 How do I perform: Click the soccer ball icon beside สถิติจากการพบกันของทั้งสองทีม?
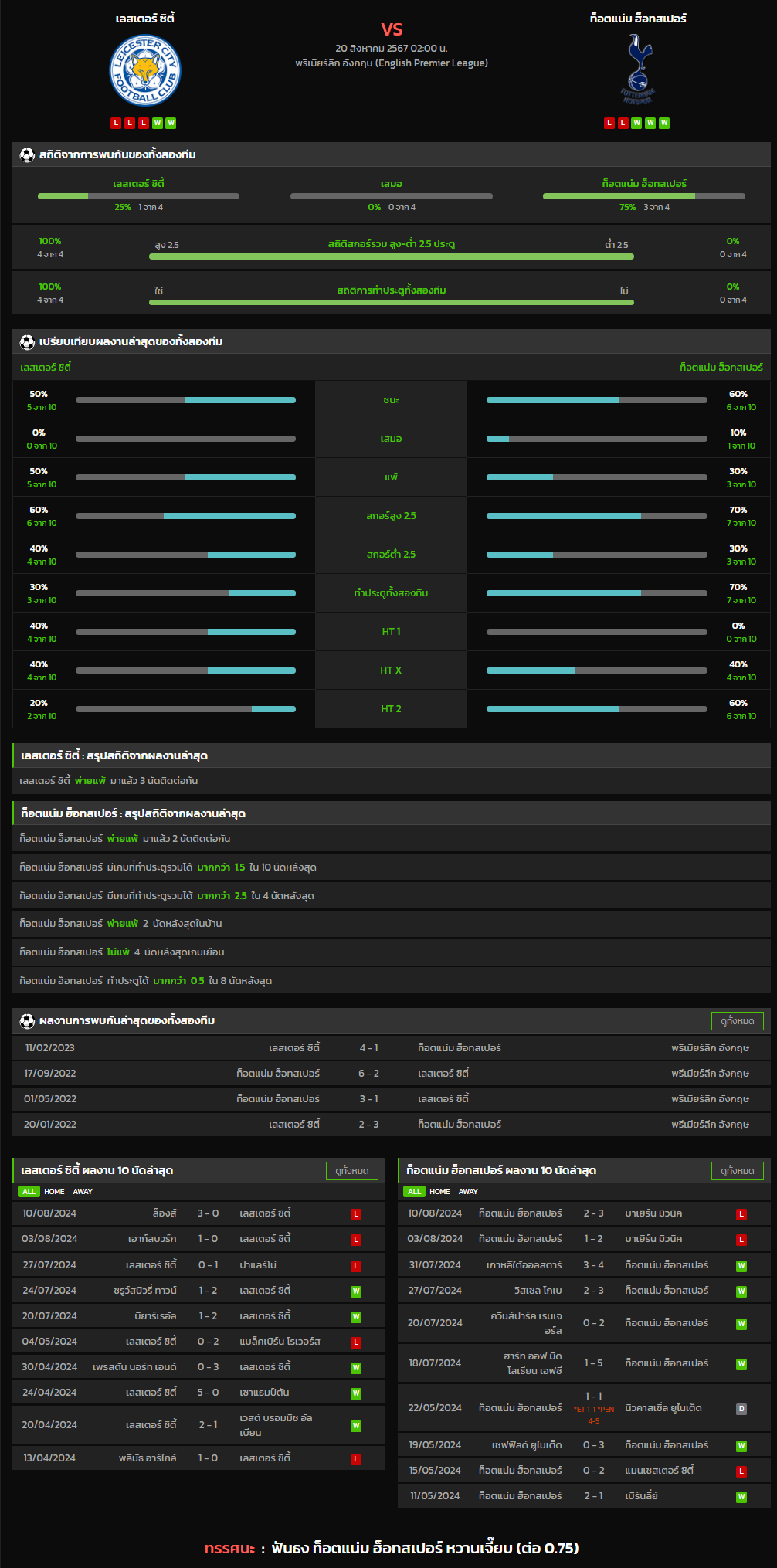[27, 155]
